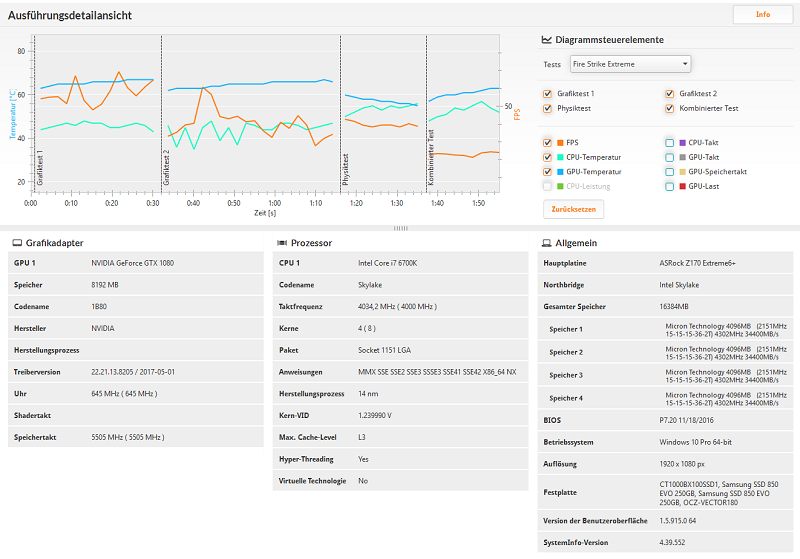This screenshot has width=800, height=559.
Task: Disable the GPU-Temperatur series checkbox
Action: pyautogui.click(x=547, y=172)
